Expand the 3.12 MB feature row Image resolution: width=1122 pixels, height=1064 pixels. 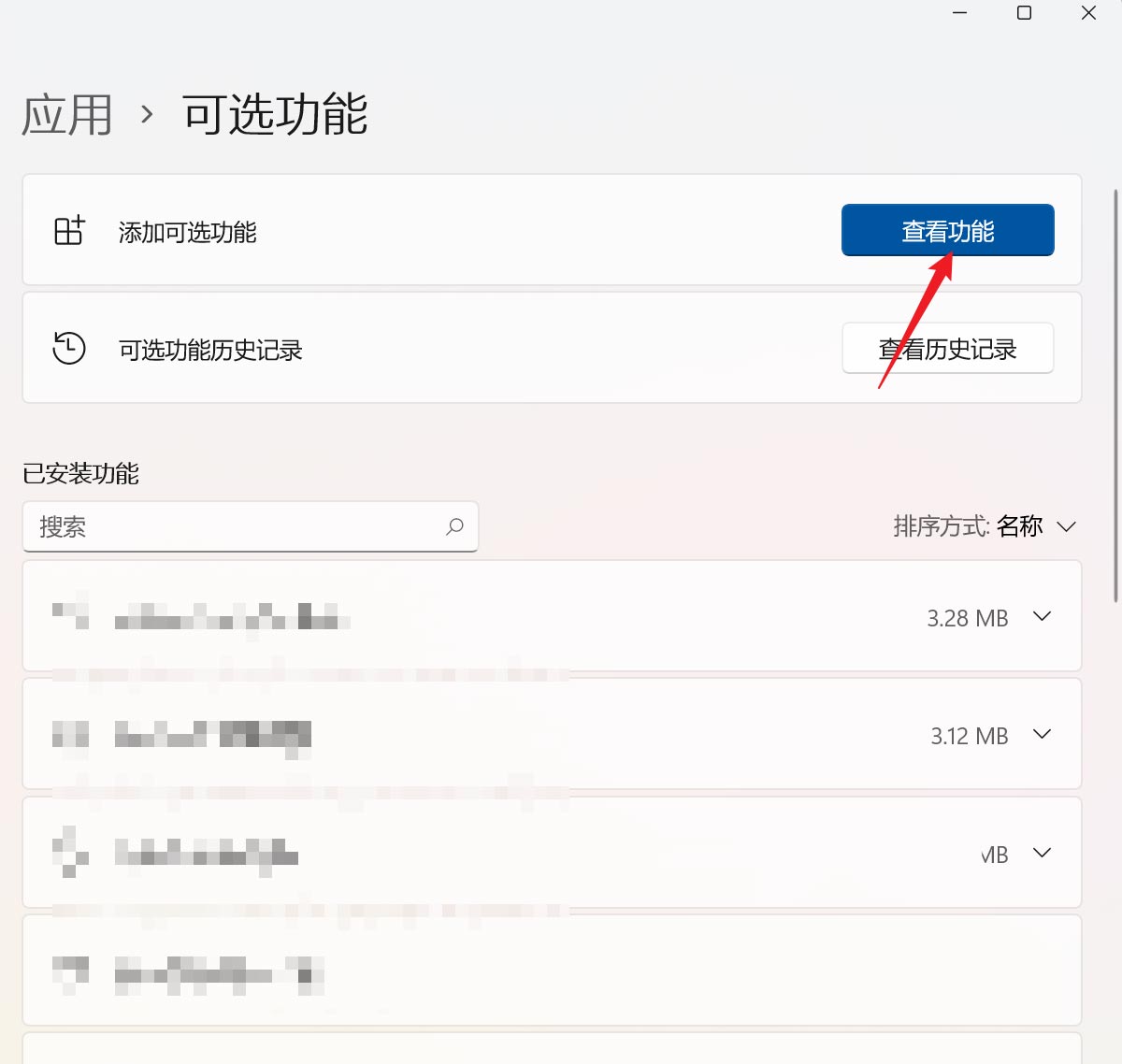point(1042,734)
